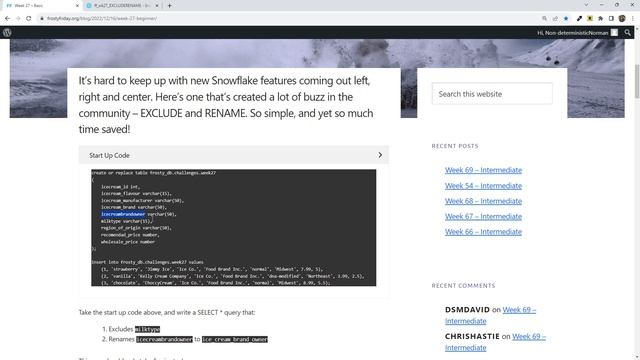Click the ice_cream_brand_owner code tag
640x360 pixels.
235,340
